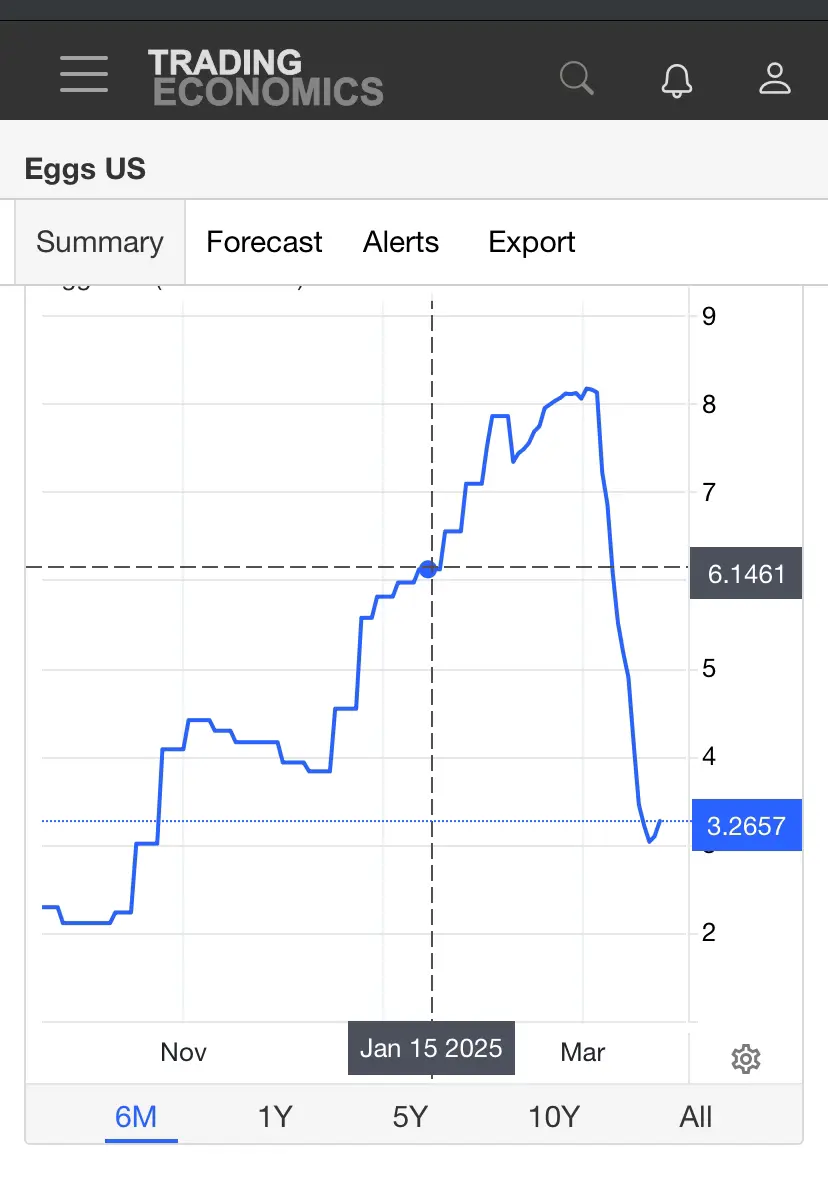Show All historical data range

tap(695, 1117)
